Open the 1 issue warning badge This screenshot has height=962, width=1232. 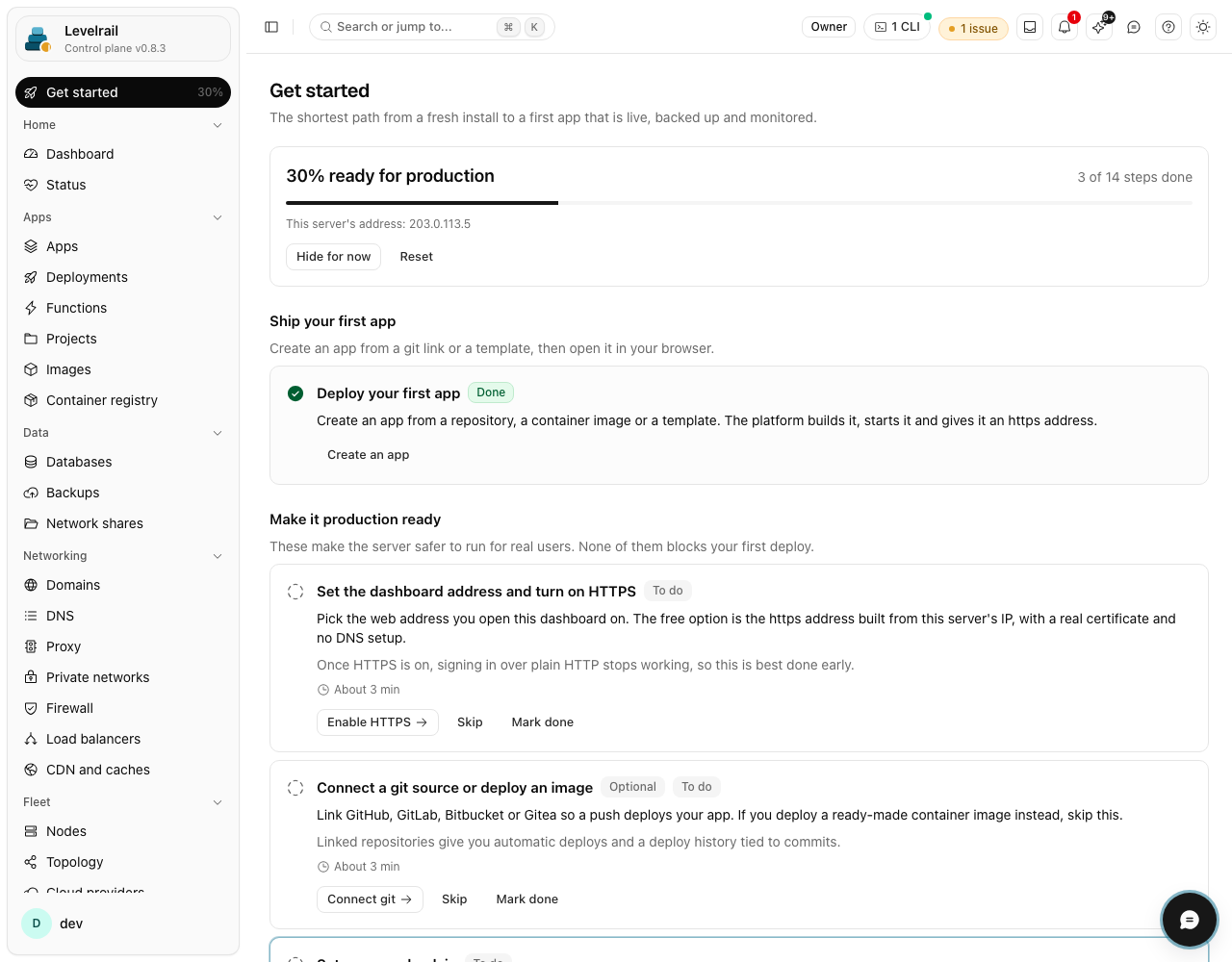point(973,28)
